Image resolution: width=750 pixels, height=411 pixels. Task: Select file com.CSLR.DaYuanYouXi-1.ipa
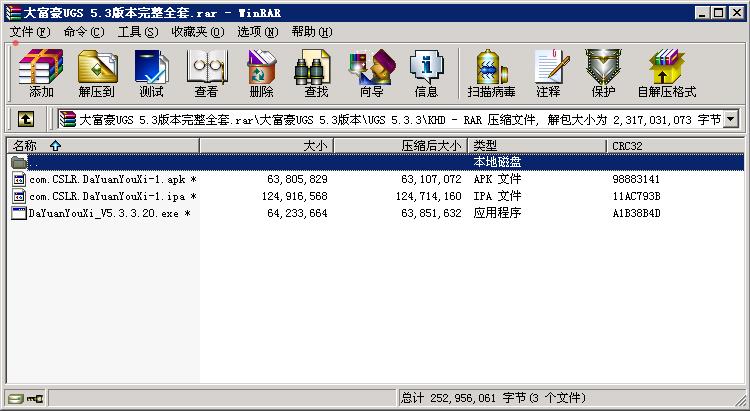click(x=112, y=196)
